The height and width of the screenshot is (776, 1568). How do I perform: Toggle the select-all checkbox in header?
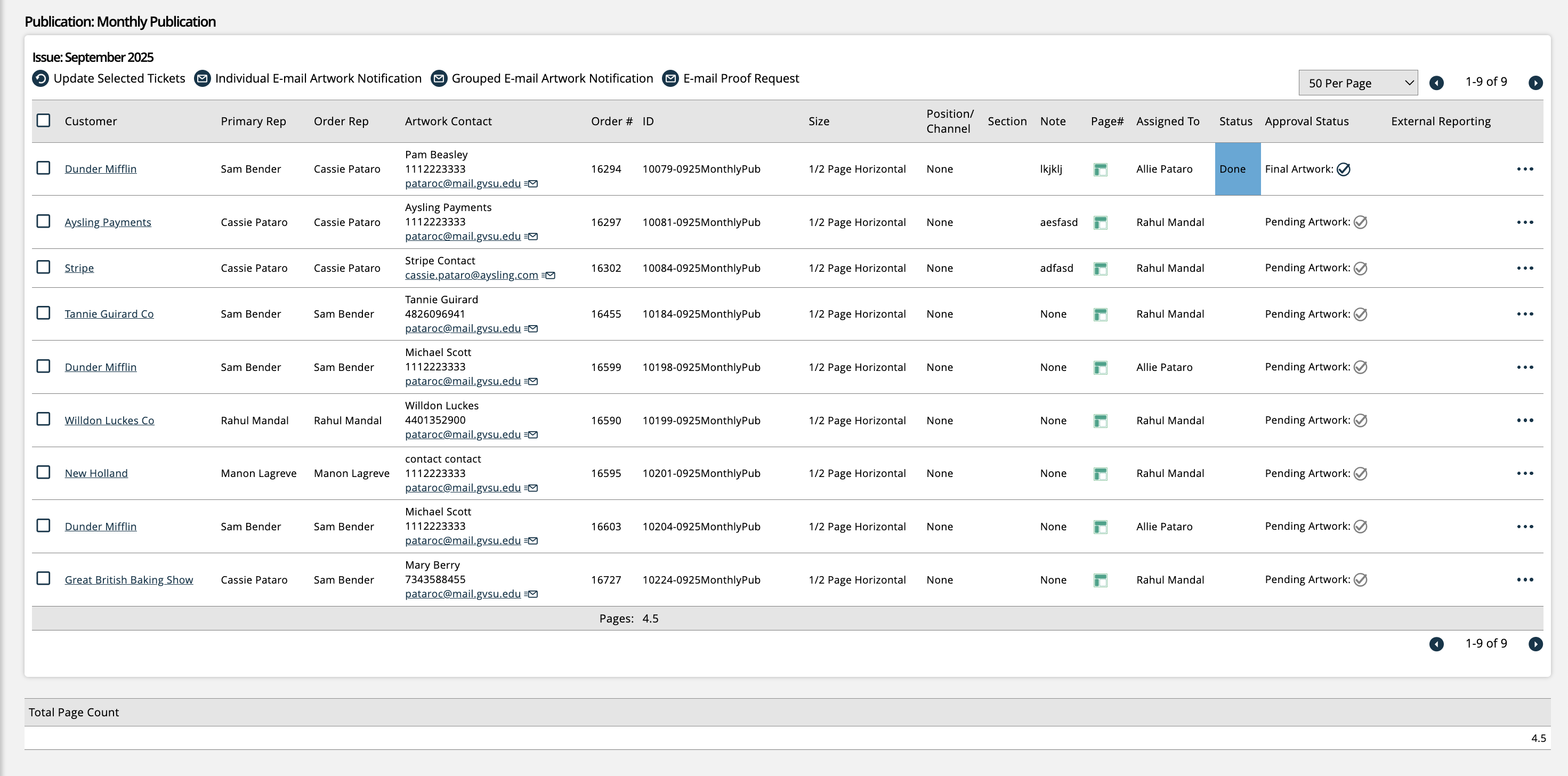43,120
